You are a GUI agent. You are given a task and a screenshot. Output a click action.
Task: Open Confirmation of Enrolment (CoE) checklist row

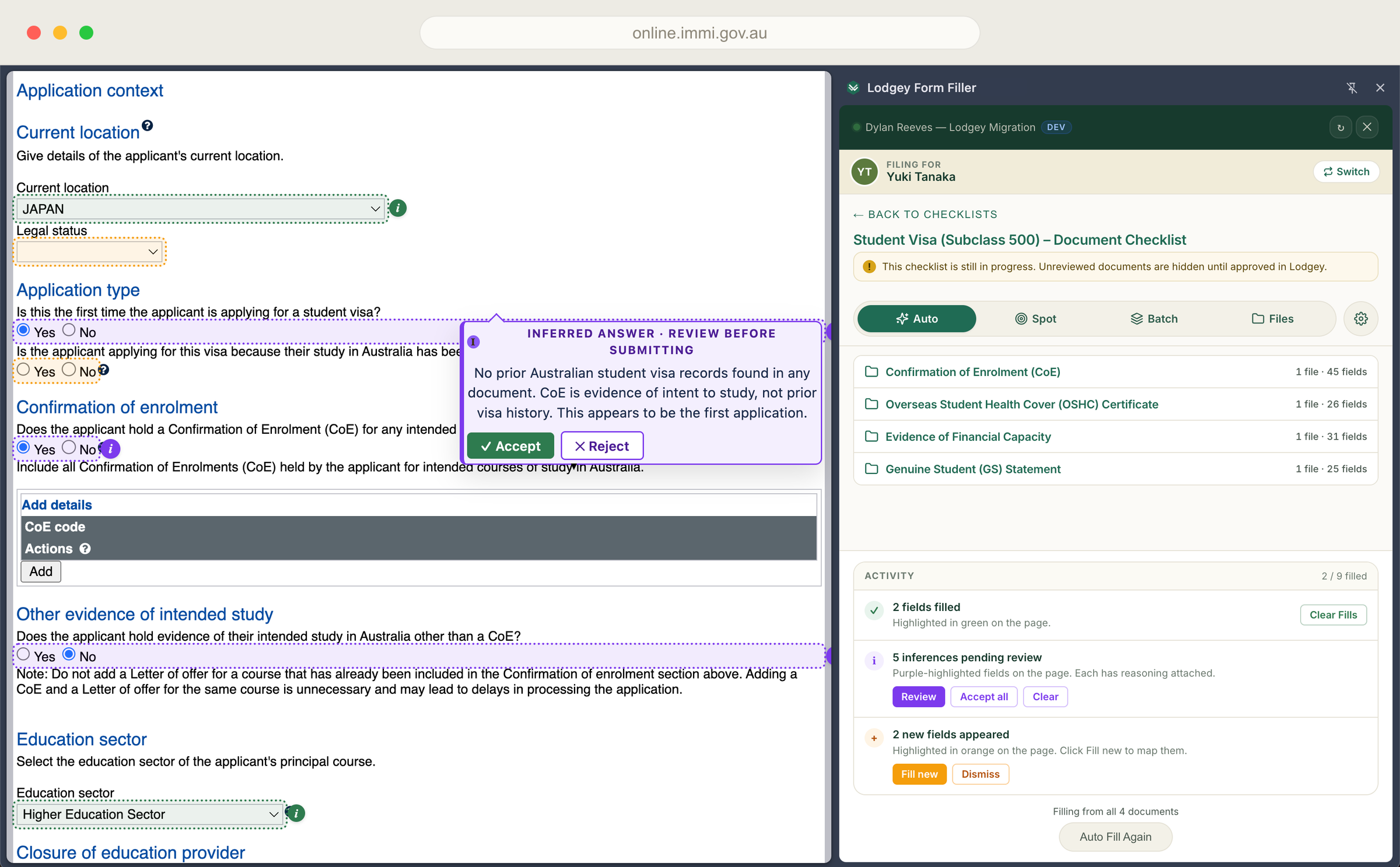coord(1115,371)
